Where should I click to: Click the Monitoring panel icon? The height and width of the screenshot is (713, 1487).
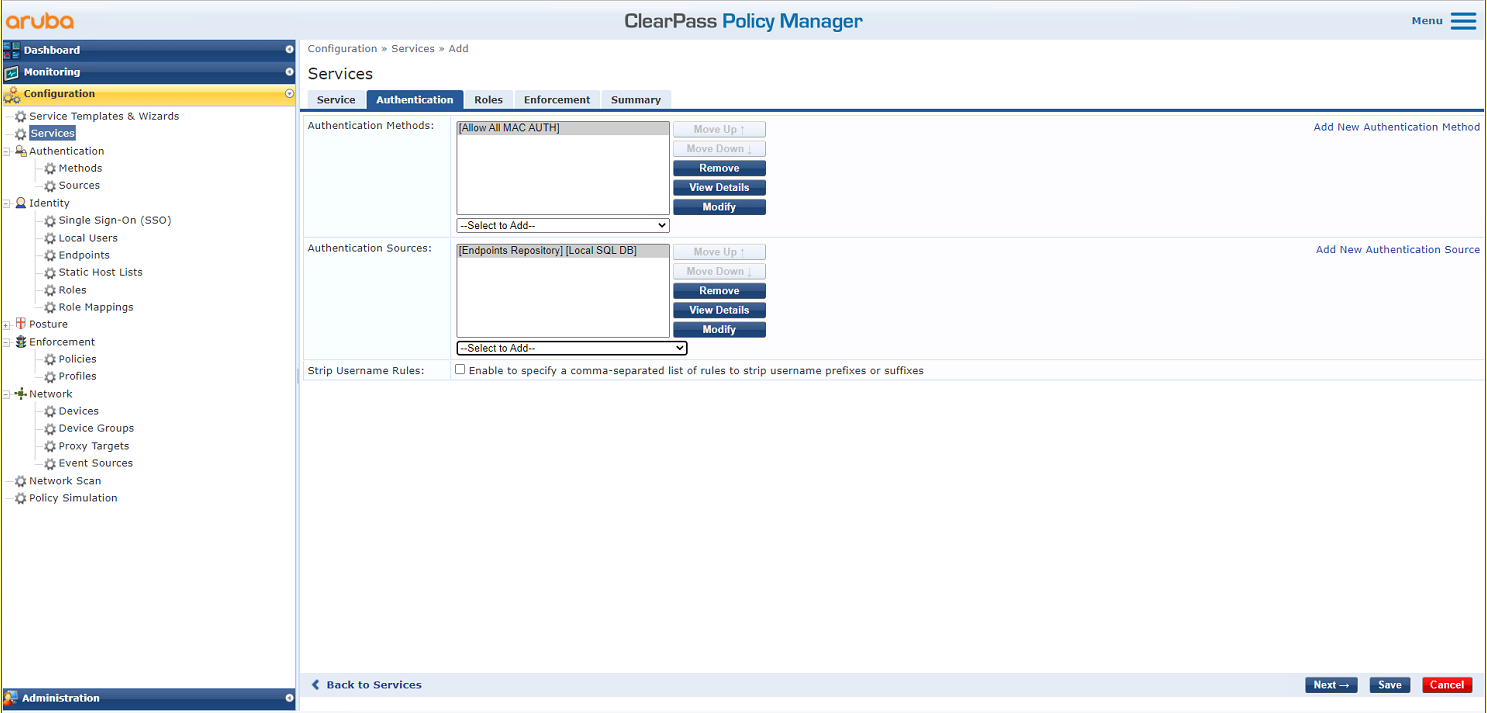click(x=12, y=72)
